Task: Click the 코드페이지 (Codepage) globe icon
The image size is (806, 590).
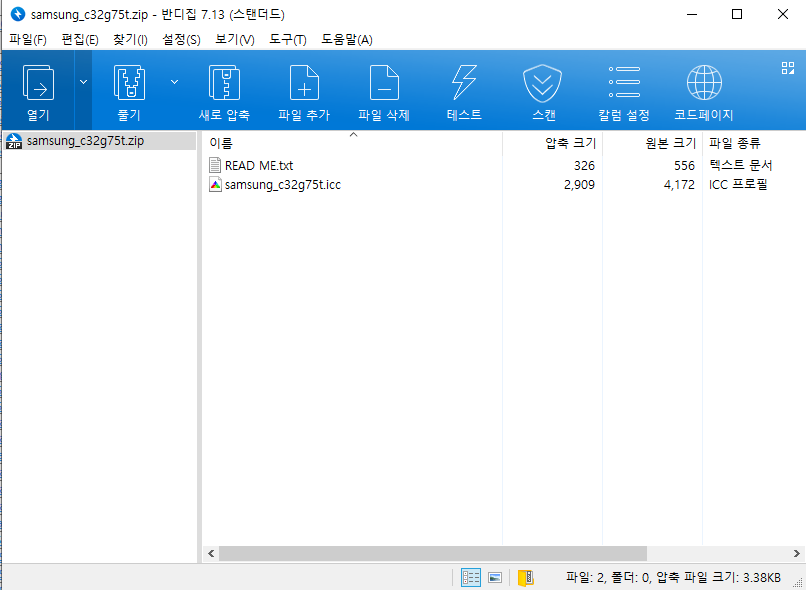Action: (x=704, y=82)
